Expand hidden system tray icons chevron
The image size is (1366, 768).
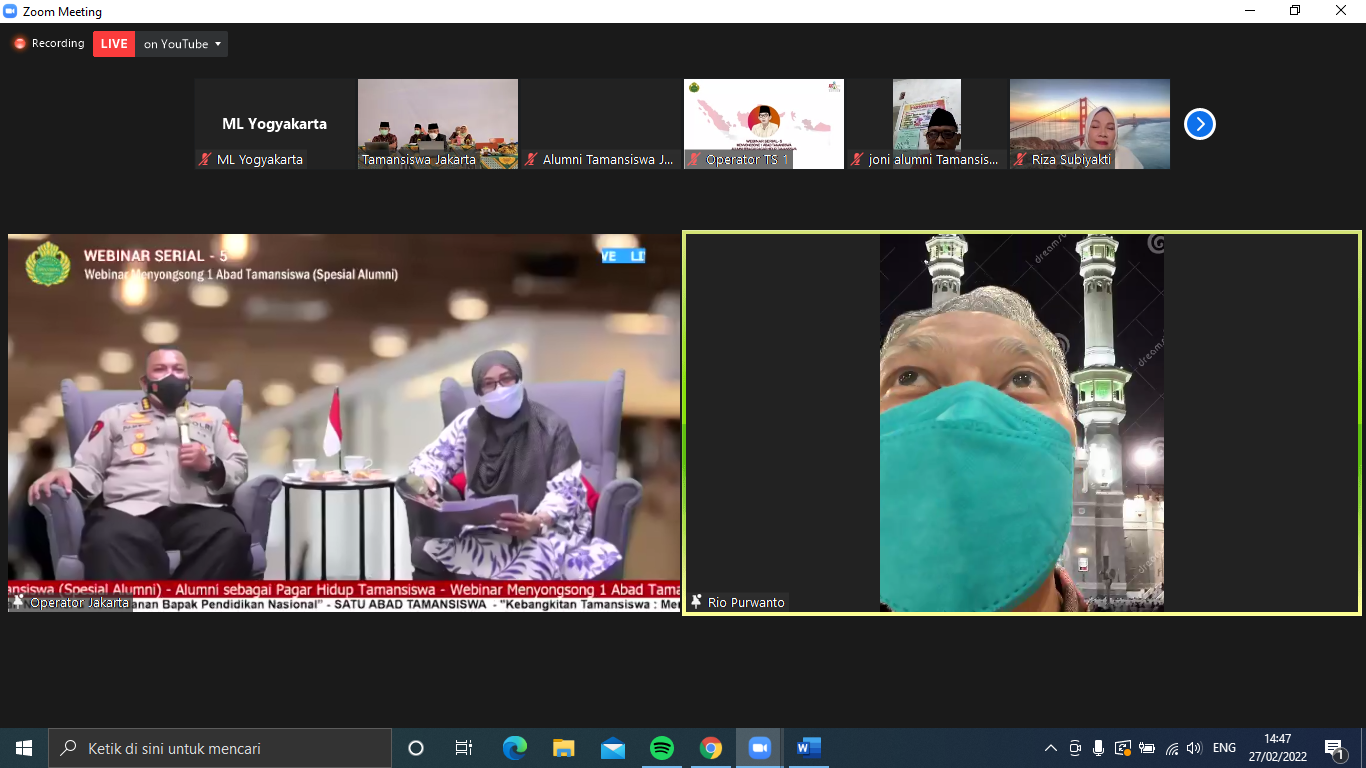coord(1050,748)
